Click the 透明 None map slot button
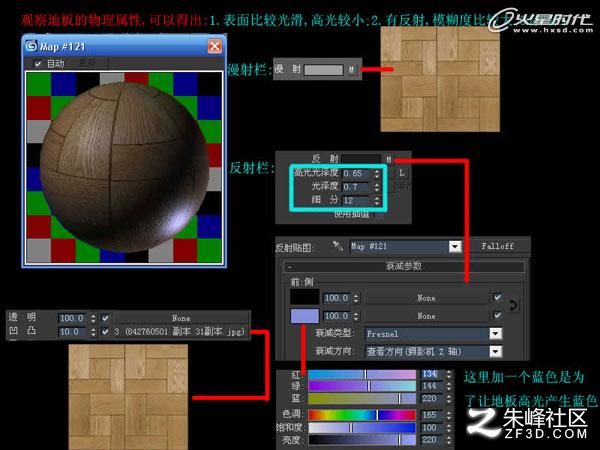600x450 pixels. [181, 318]
